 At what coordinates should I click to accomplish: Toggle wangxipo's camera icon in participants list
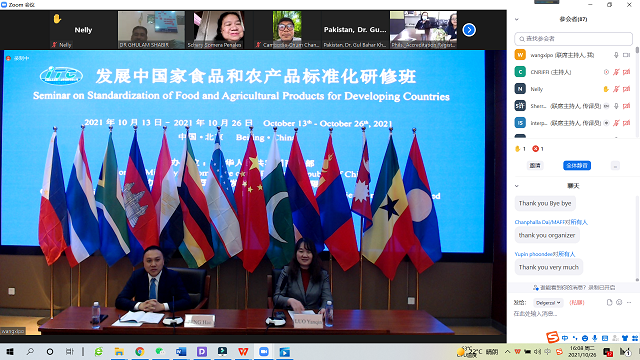point(627,55)
